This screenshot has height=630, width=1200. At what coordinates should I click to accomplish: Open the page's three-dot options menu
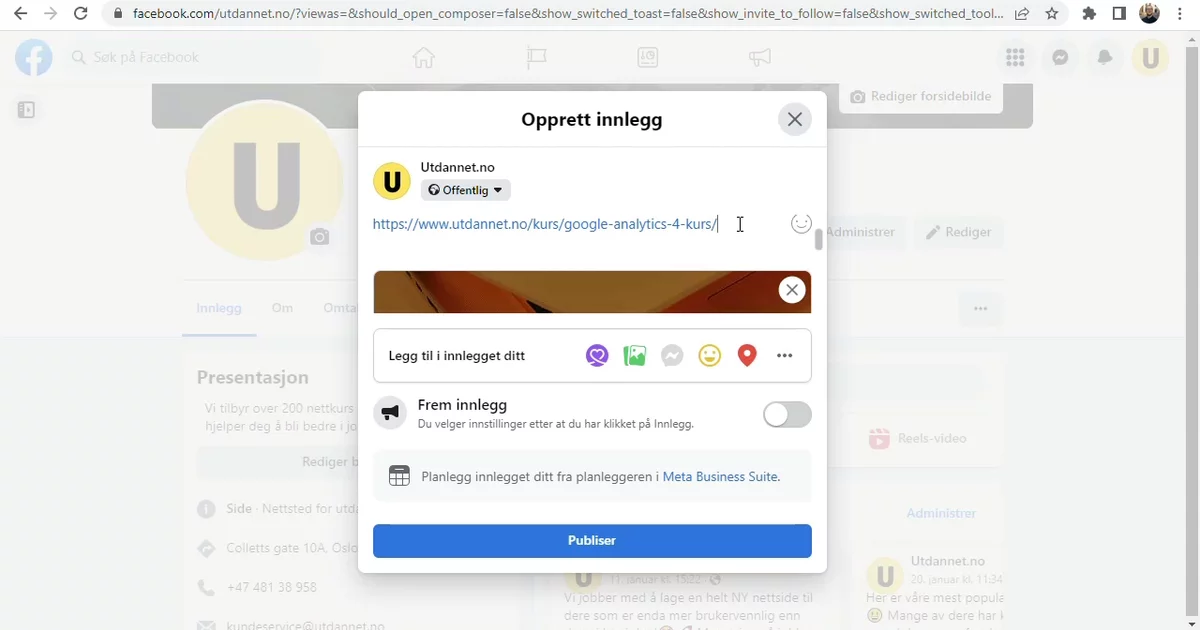981,309
